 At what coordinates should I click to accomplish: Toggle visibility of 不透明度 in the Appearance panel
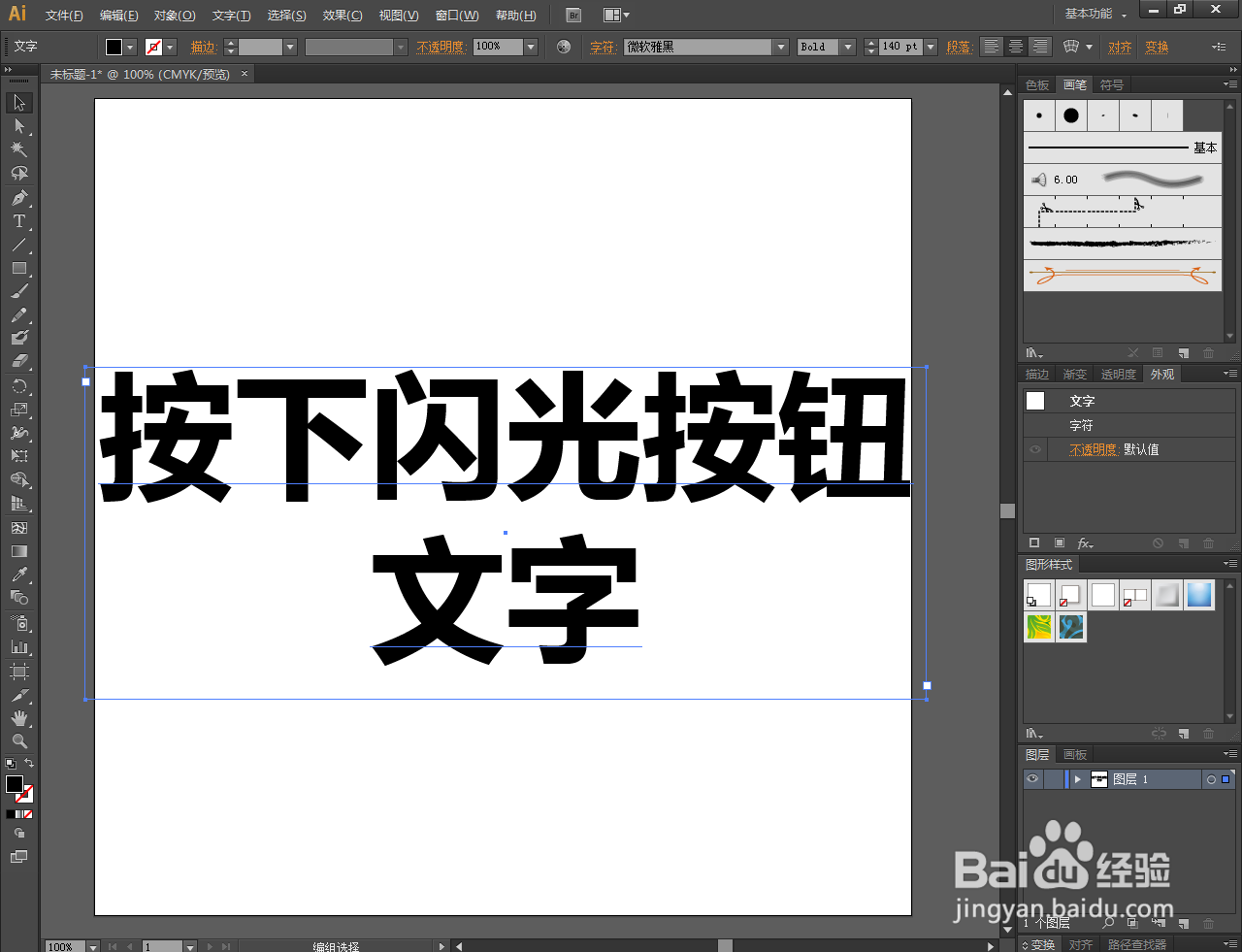[1035, 448]
